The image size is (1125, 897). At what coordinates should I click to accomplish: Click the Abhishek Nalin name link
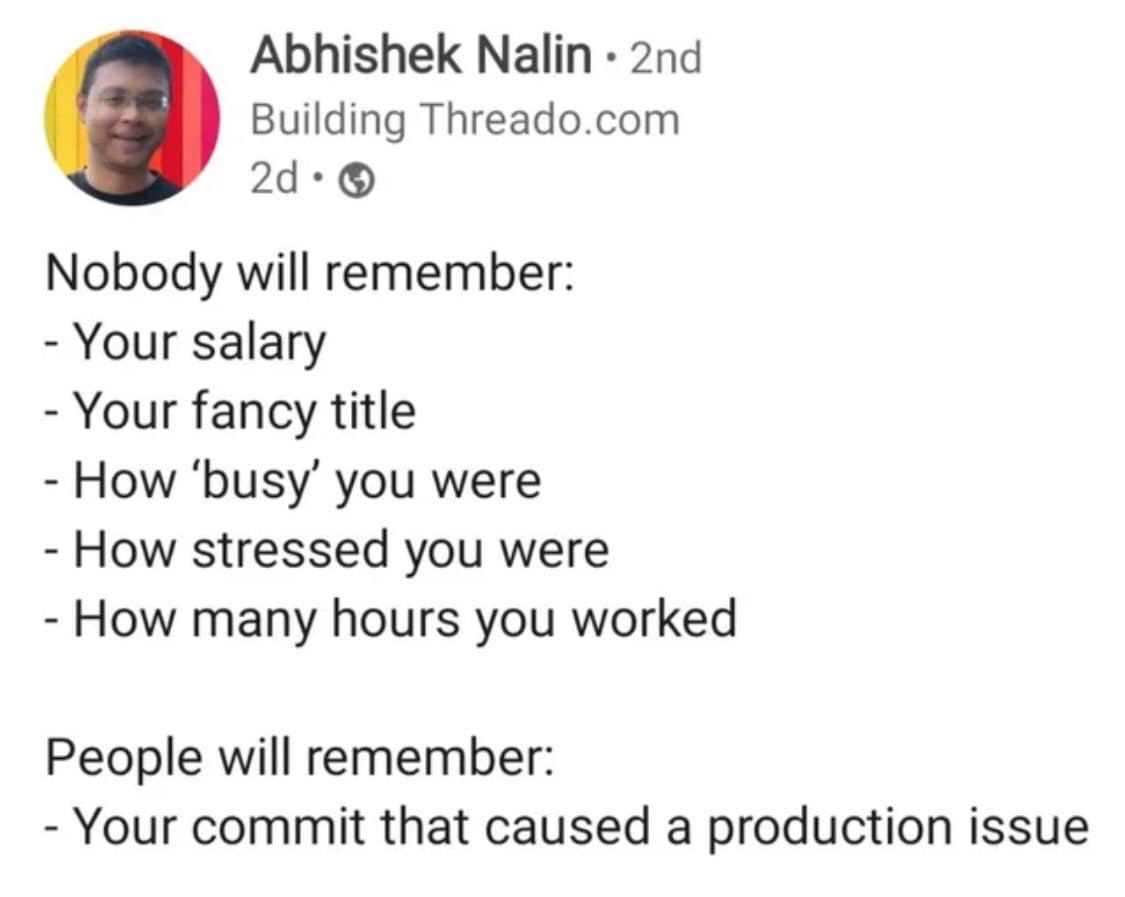(420, 56)
